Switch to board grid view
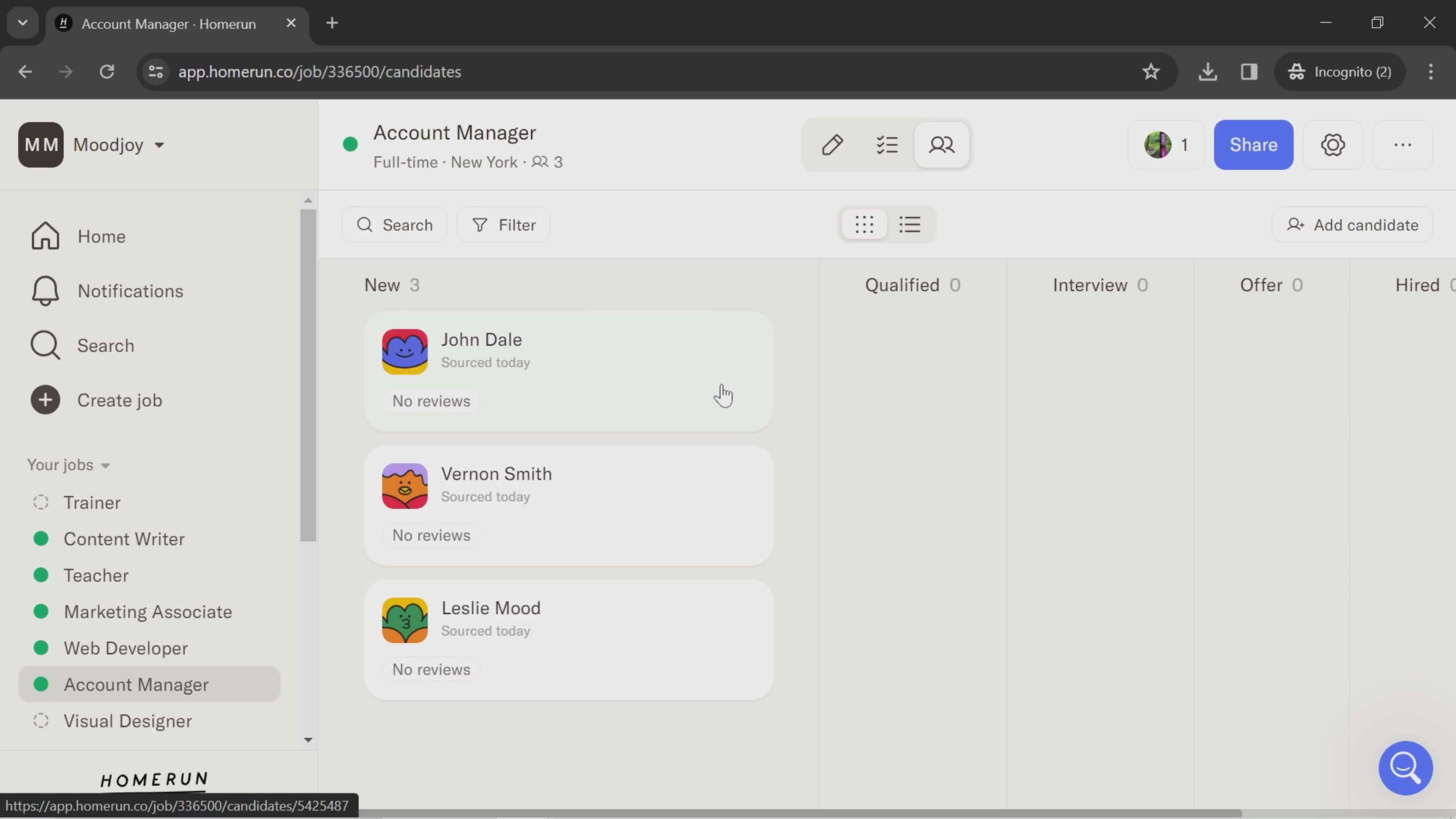The height and width of the screenshot is (819, 1456). 864,224
